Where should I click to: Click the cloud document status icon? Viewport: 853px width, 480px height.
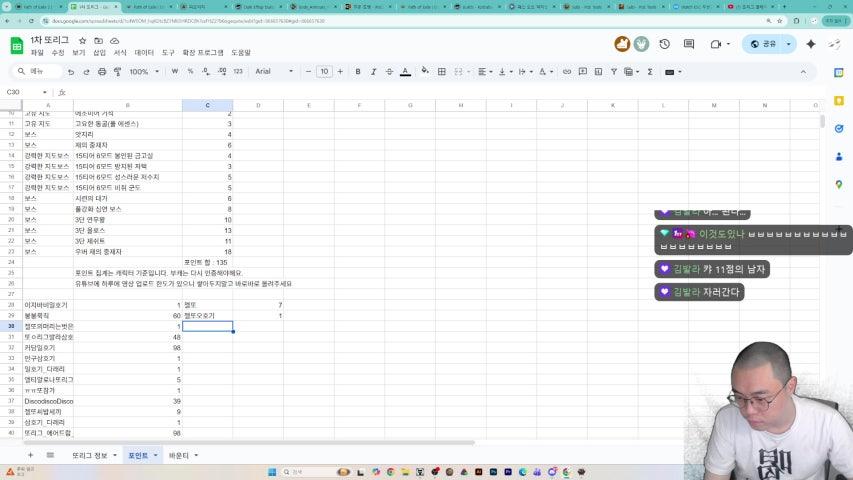tap(114, 41)
